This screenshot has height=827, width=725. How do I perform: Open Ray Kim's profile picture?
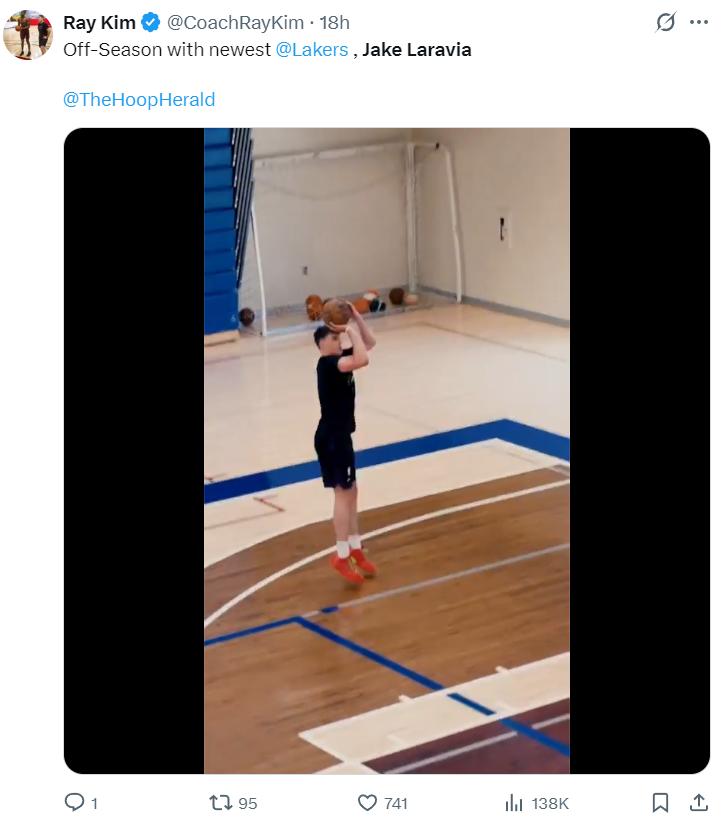[x=27, y=35]
